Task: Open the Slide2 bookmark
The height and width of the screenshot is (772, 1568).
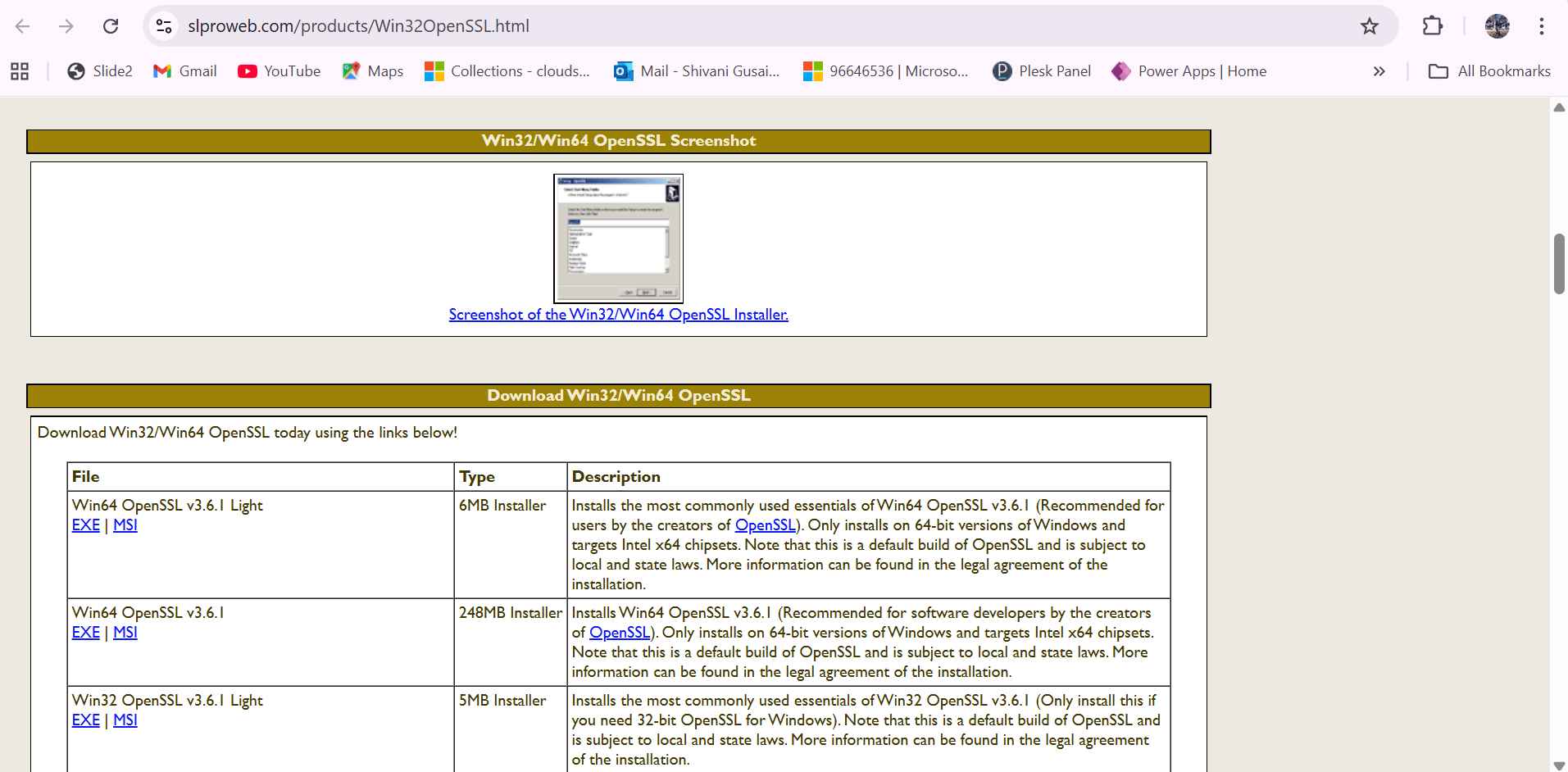Action: [x=100, y=71]
